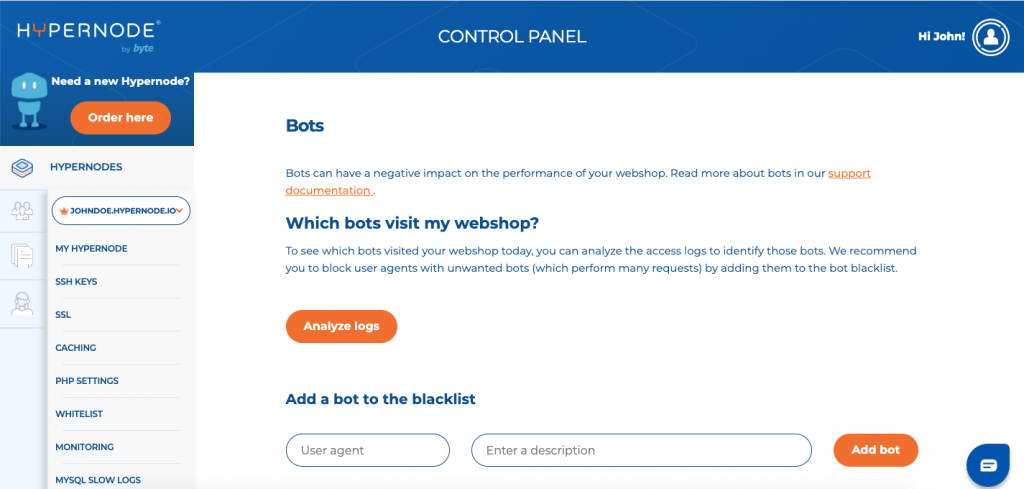Viewport: 1024px width, 489px height.
Task: Open the documents sidebar icon
Action: (x=22, y=256)
